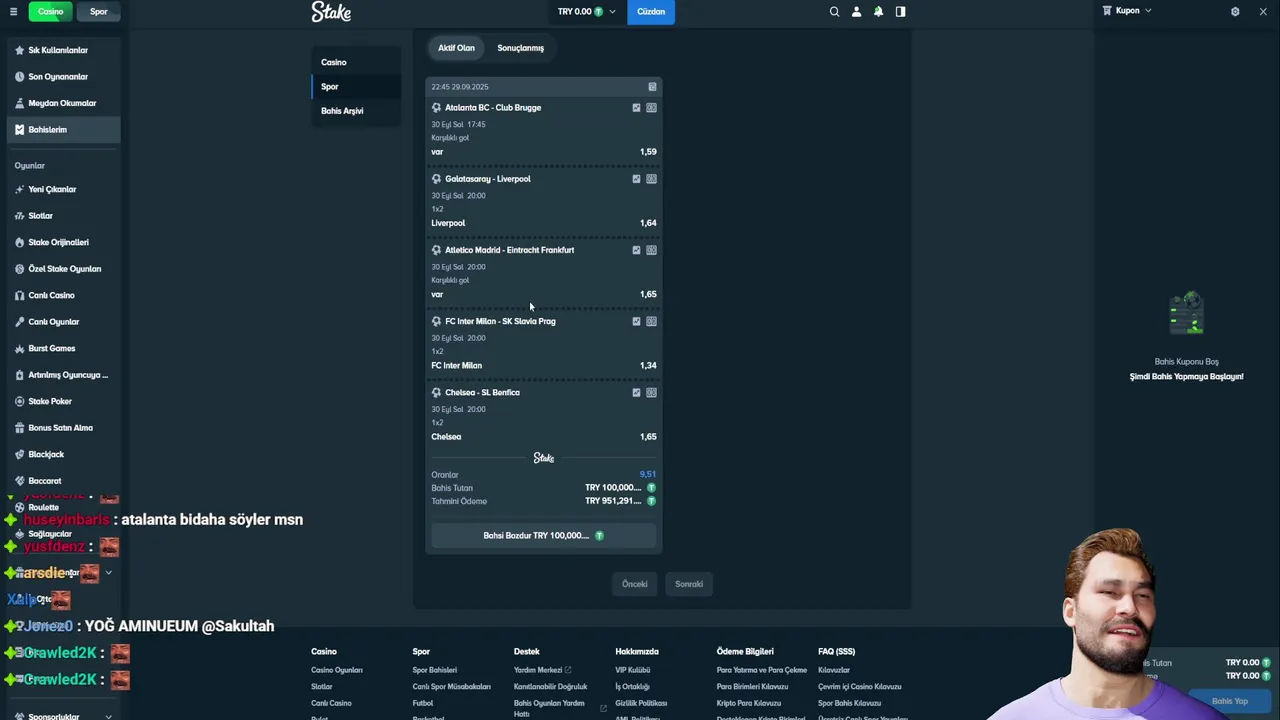Open Para Yatırma ve Para Çekme link
Image resolution: width=1280 pixels, height=720 pixels.
pyautogui.click(x=762, y=670)
